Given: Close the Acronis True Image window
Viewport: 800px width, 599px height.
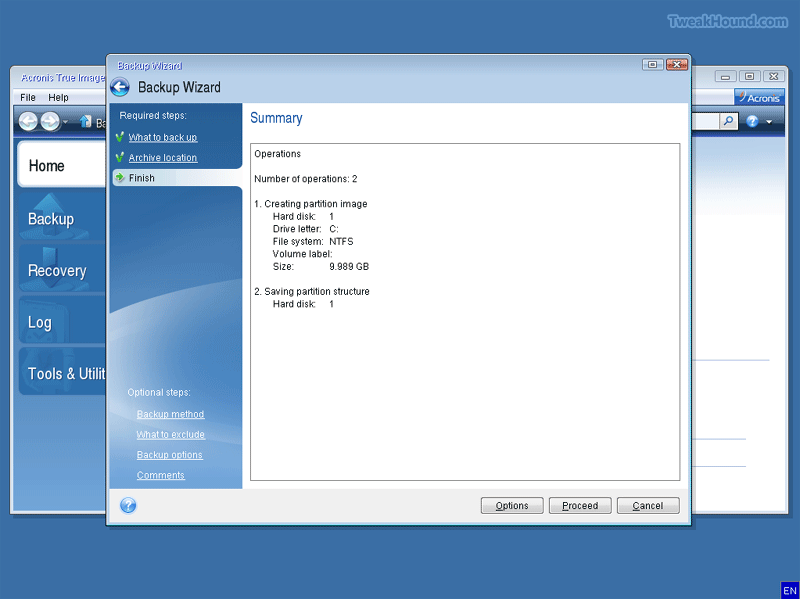Looking at the screenshot, I should coord(774,77).
